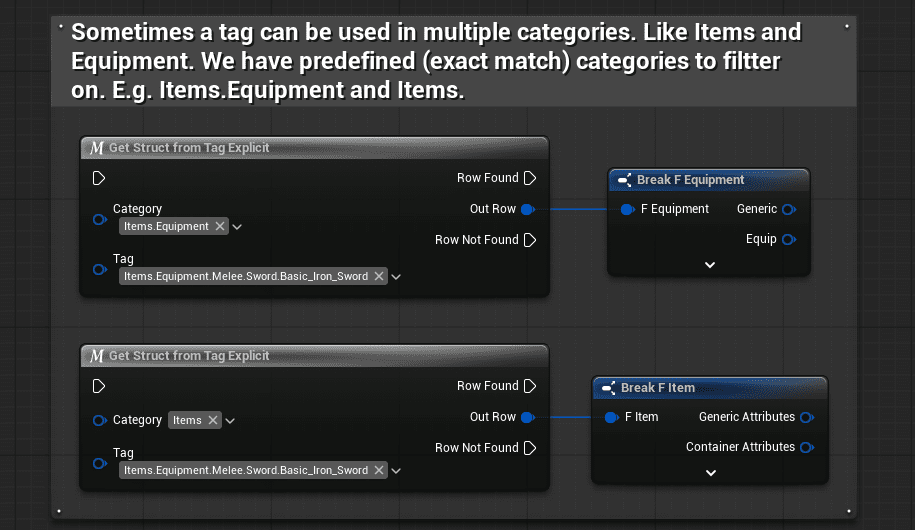915x530 pixels.
Task: Click Tag input pin on top node
Action: click(x=100, y=269)
